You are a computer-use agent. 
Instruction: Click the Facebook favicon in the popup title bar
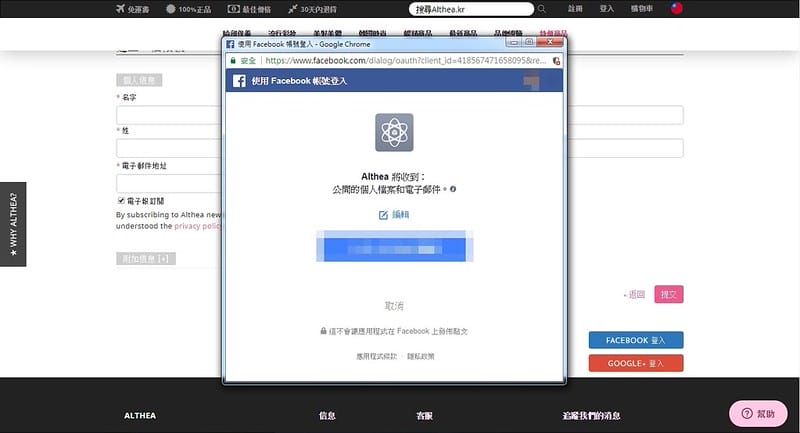tap(230, 44)
